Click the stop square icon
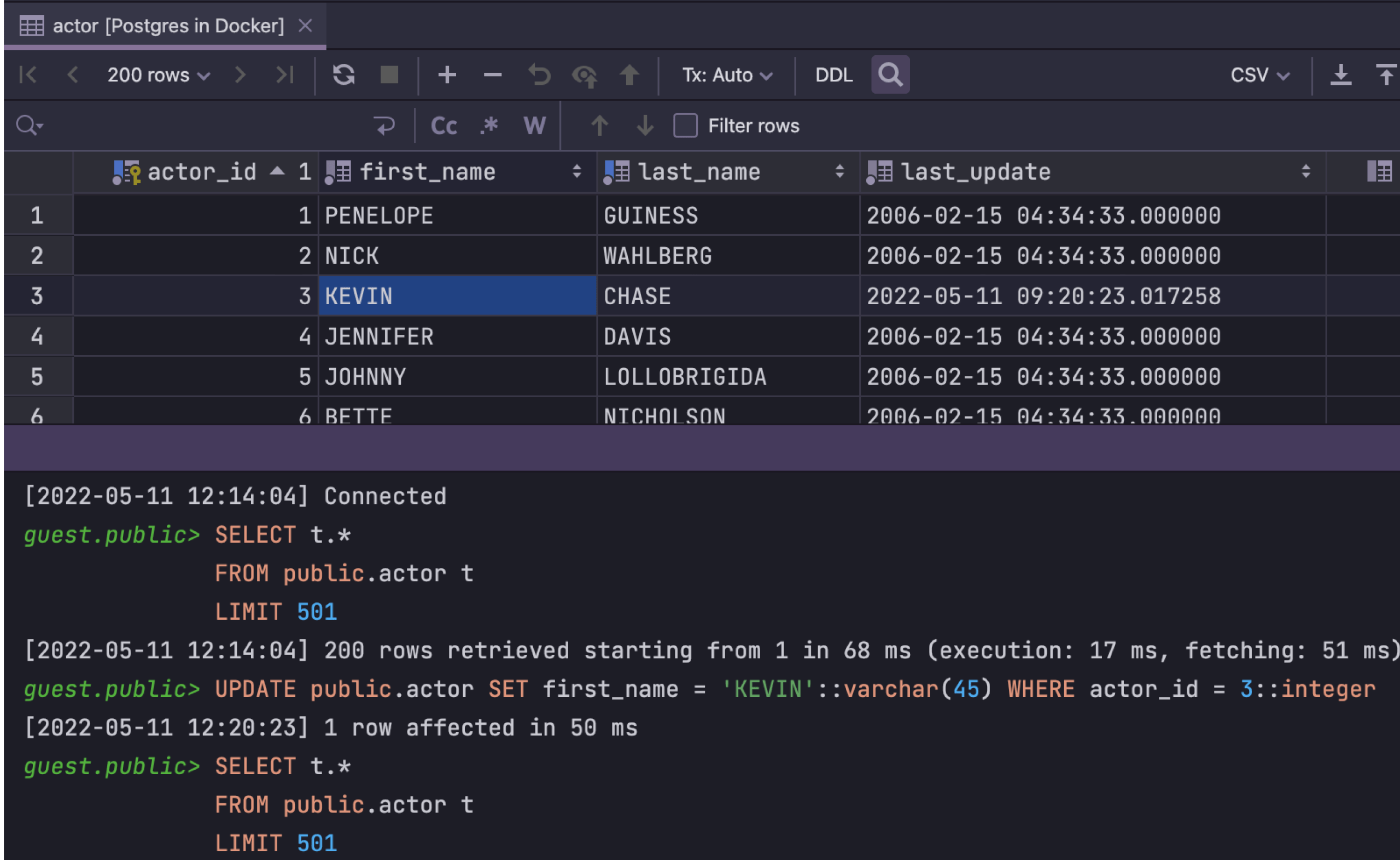Image resolution: width=1400 pixels, height=860 pixels. tap(389, 74)
